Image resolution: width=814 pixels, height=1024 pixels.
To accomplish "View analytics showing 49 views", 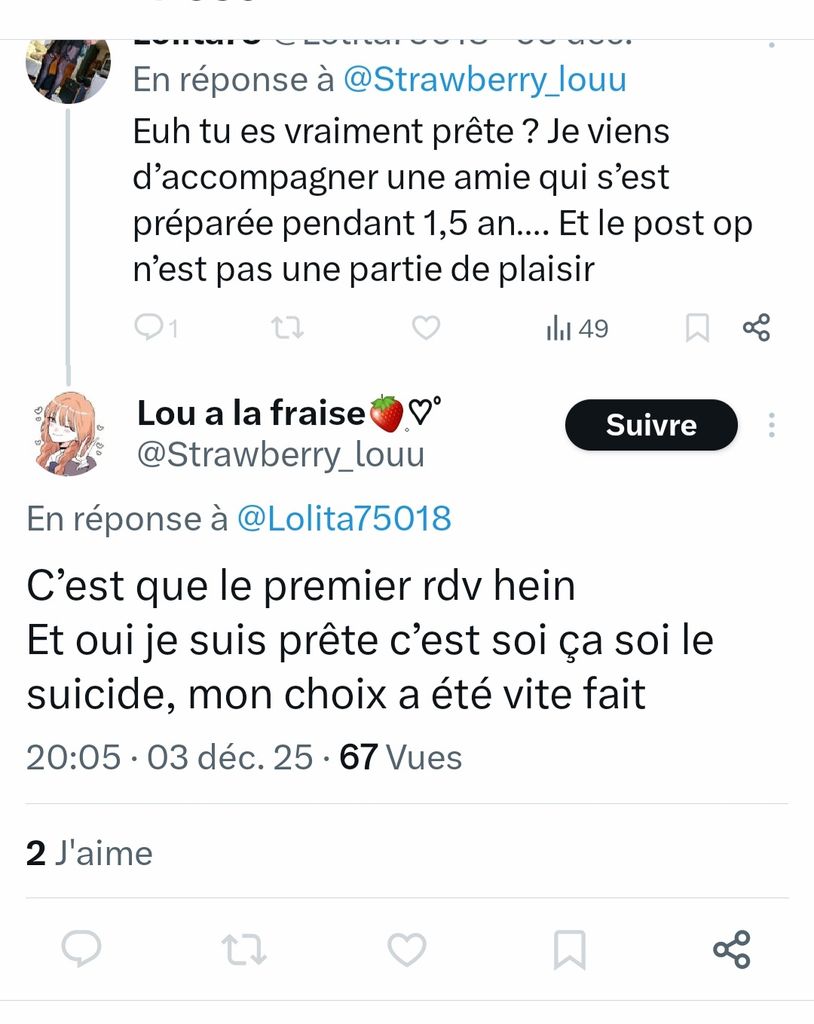I will (577, 328).
